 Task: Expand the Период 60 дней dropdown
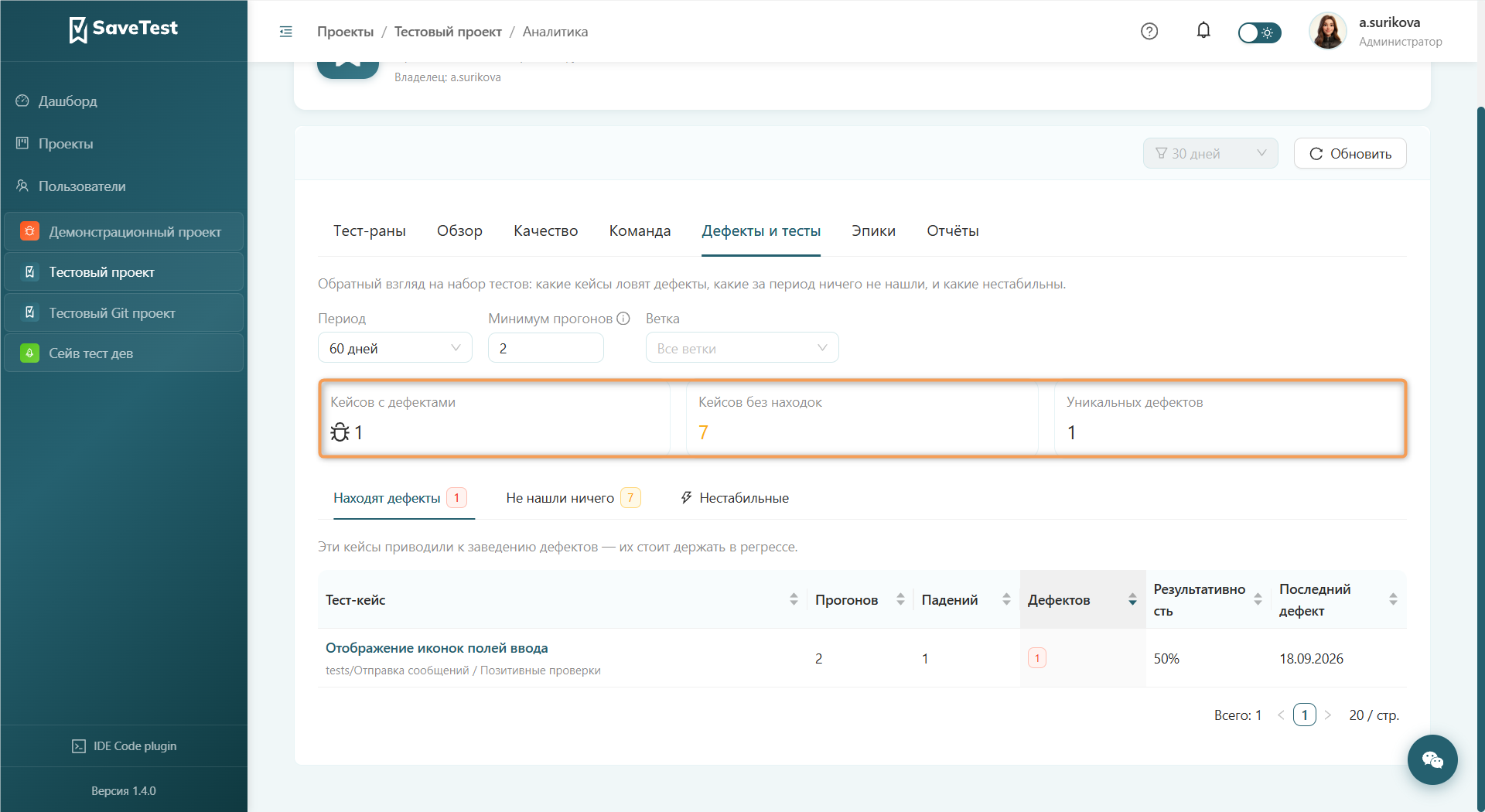click(394, 348)
